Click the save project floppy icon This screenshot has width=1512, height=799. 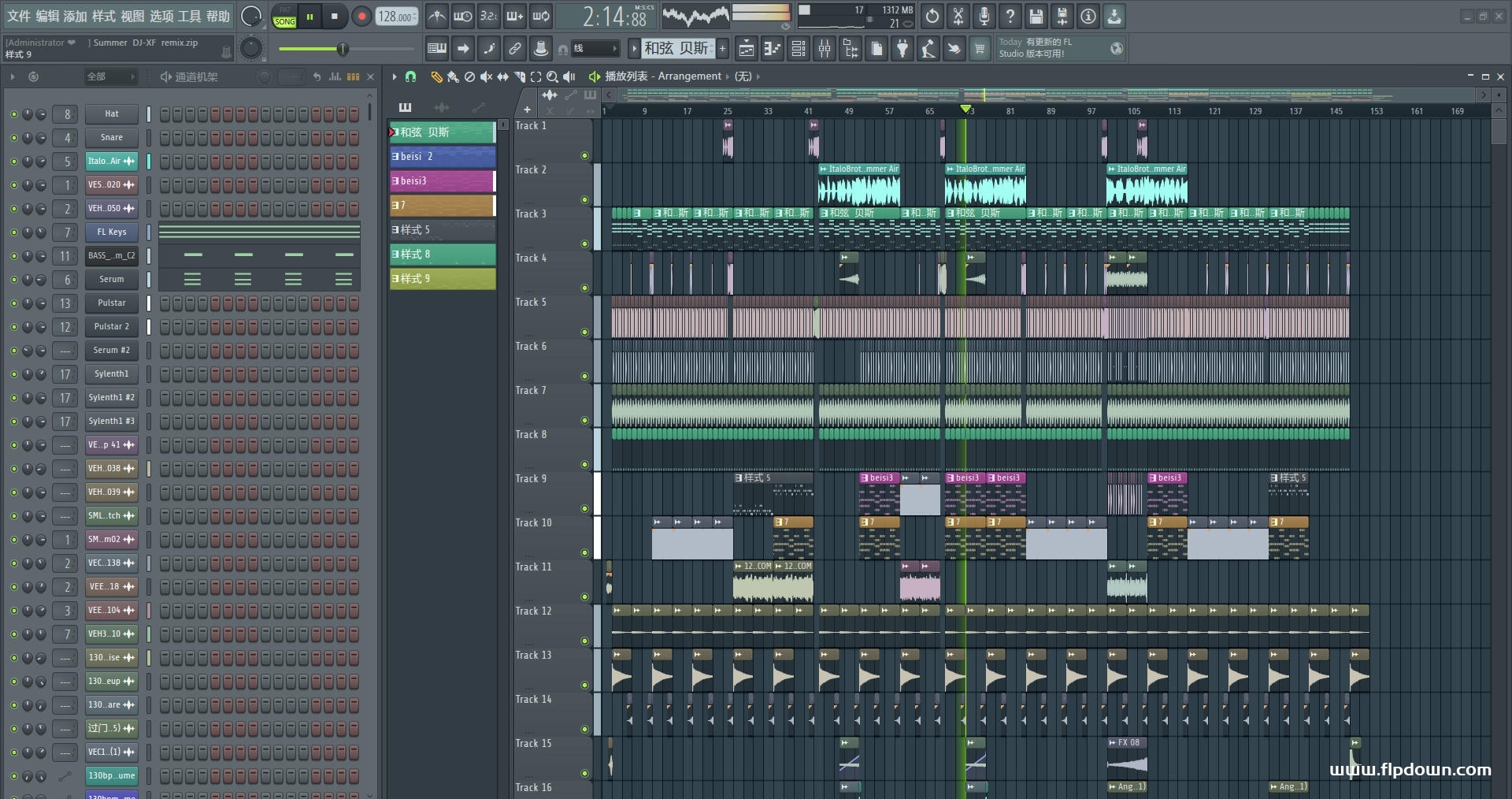coord(1036,17)
